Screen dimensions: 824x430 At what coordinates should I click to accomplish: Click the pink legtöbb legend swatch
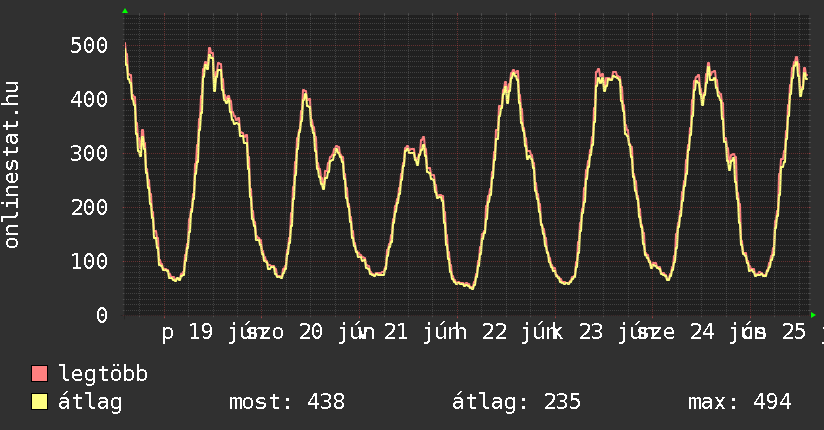(39, 374)
